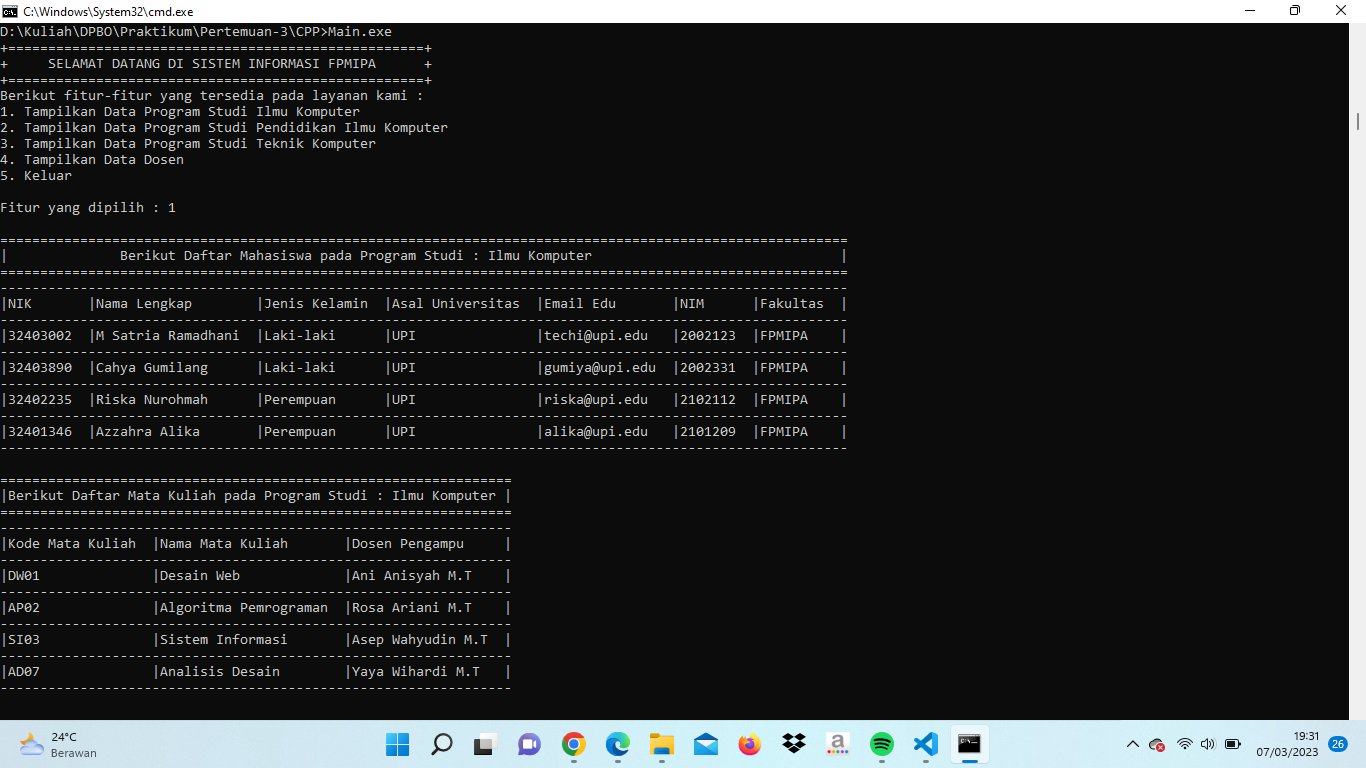Click the Windows Search icon
The height and width of the screenshot is (768, 1366).
(x=442, y=744)
